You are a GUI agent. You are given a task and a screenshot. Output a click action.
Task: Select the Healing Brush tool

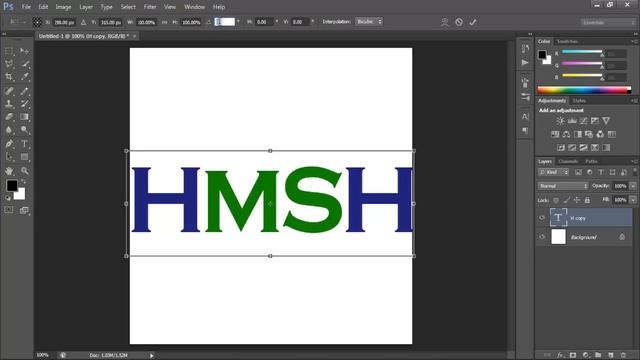(9, 91)
